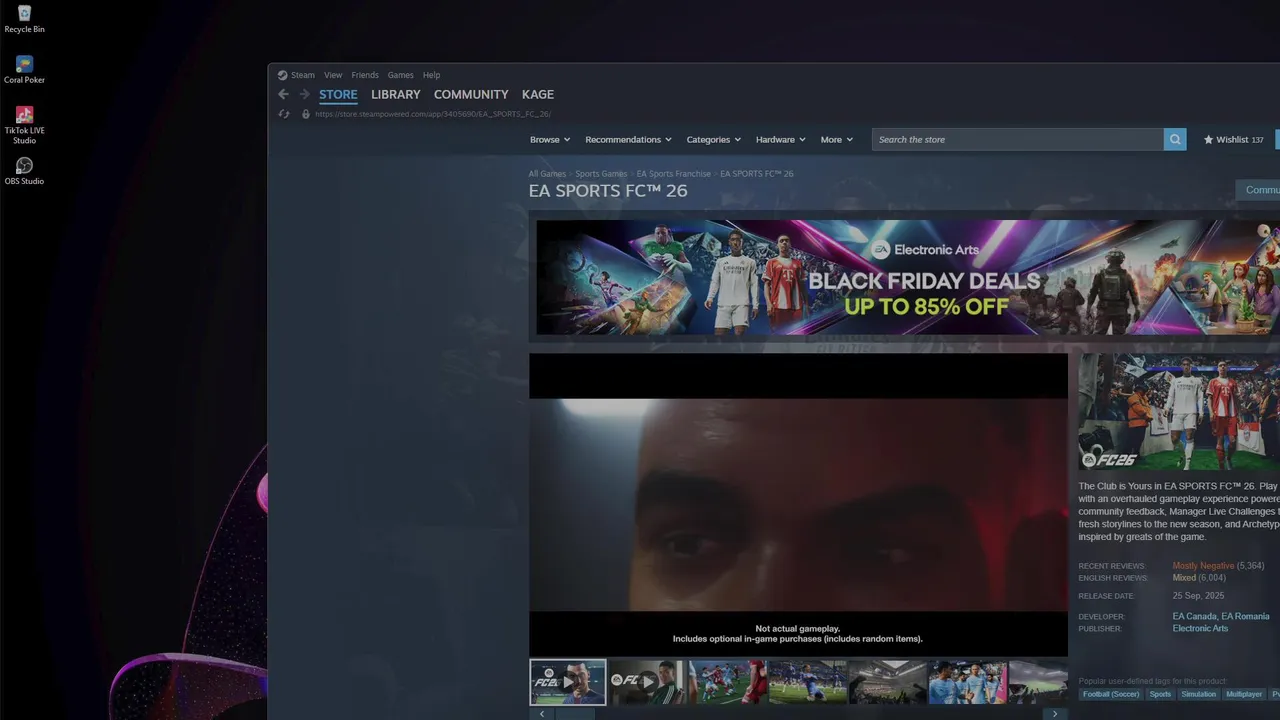
Task: Select first trailer thumbnail in strip
Action: (x=567, y=682)
